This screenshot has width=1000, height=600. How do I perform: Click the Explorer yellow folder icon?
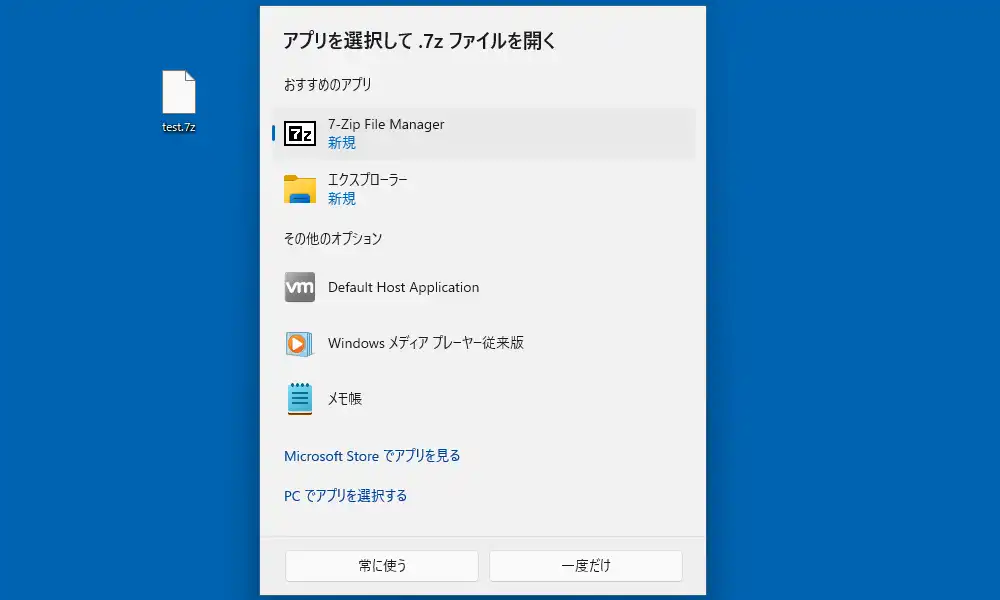coord(300,189)
